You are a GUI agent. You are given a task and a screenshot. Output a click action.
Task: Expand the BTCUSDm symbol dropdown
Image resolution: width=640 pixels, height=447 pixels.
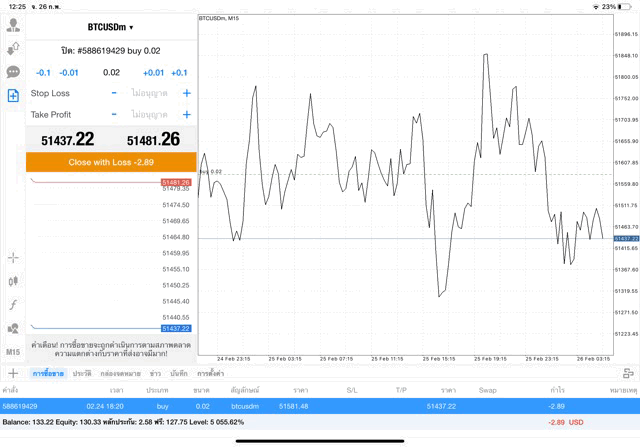[110, 27]
